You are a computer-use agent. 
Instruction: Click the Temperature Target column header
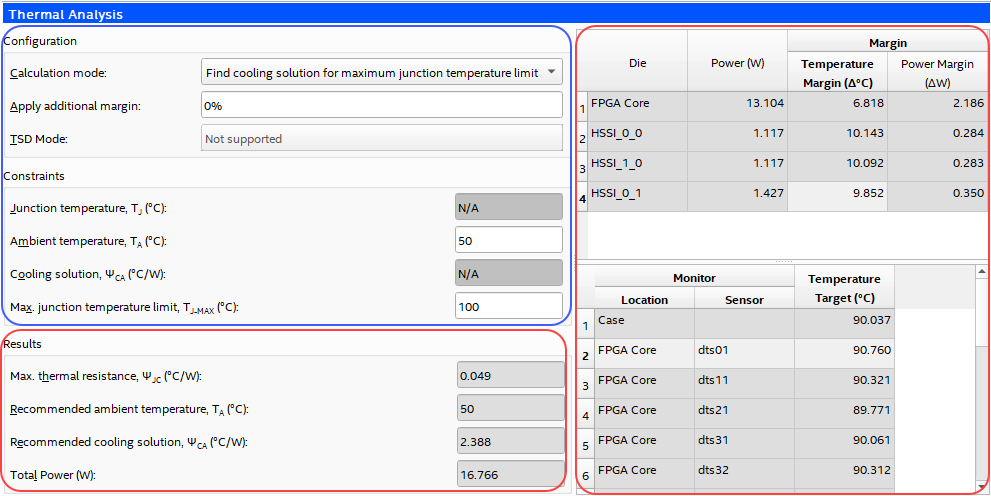point(844,288)
